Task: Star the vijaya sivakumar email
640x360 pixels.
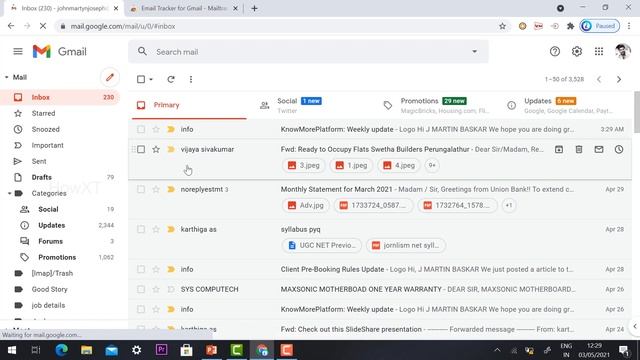Action: coord(156,149)
